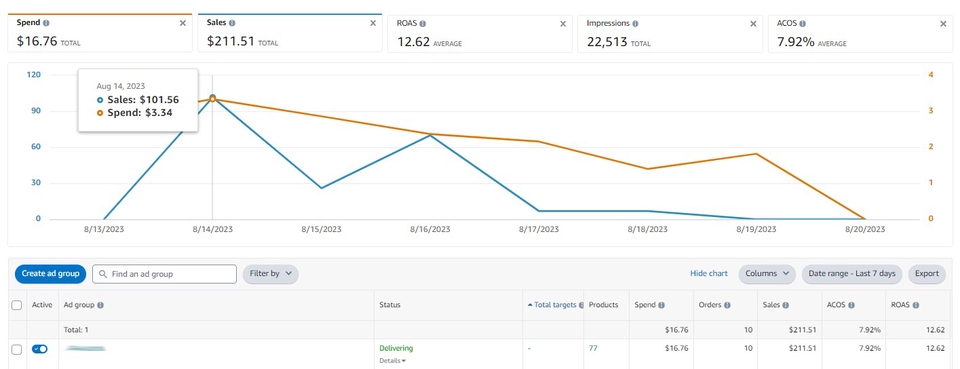Click the 7.92% AVERAGE value in ACOS card

tap(812, 42)
